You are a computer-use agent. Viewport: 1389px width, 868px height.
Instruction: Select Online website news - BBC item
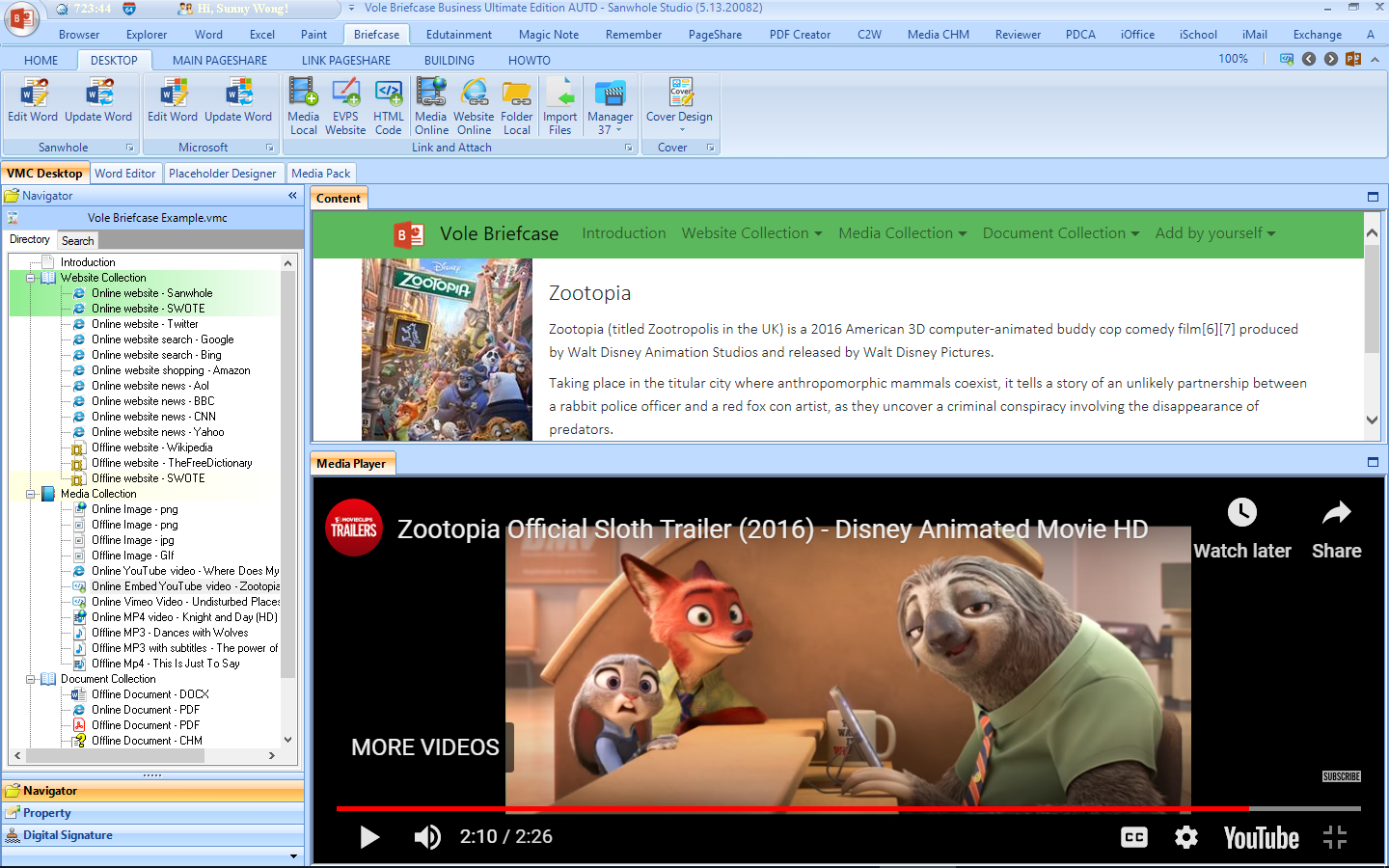(152, 401)
